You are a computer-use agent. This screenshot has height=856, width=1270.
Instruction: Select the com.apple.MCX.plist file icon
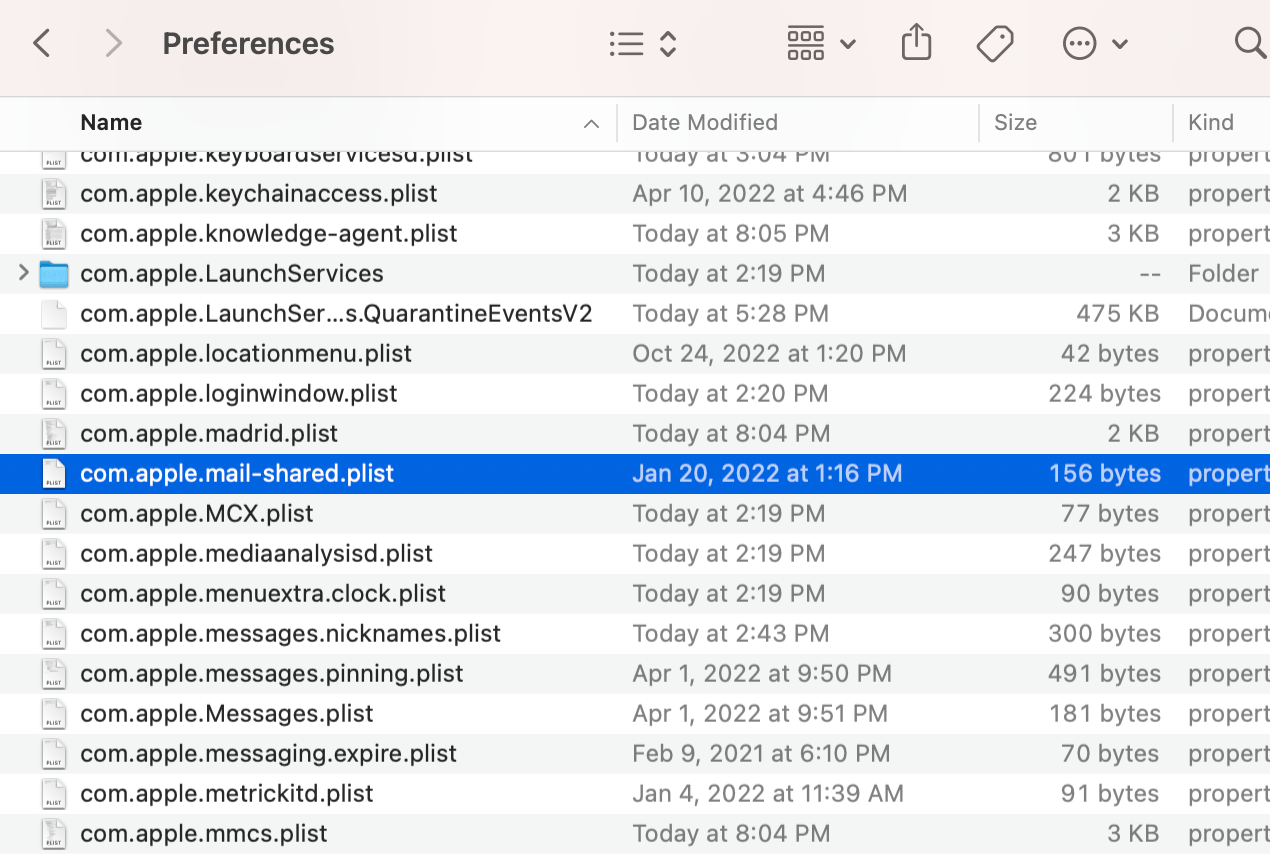tap(54, 514)
